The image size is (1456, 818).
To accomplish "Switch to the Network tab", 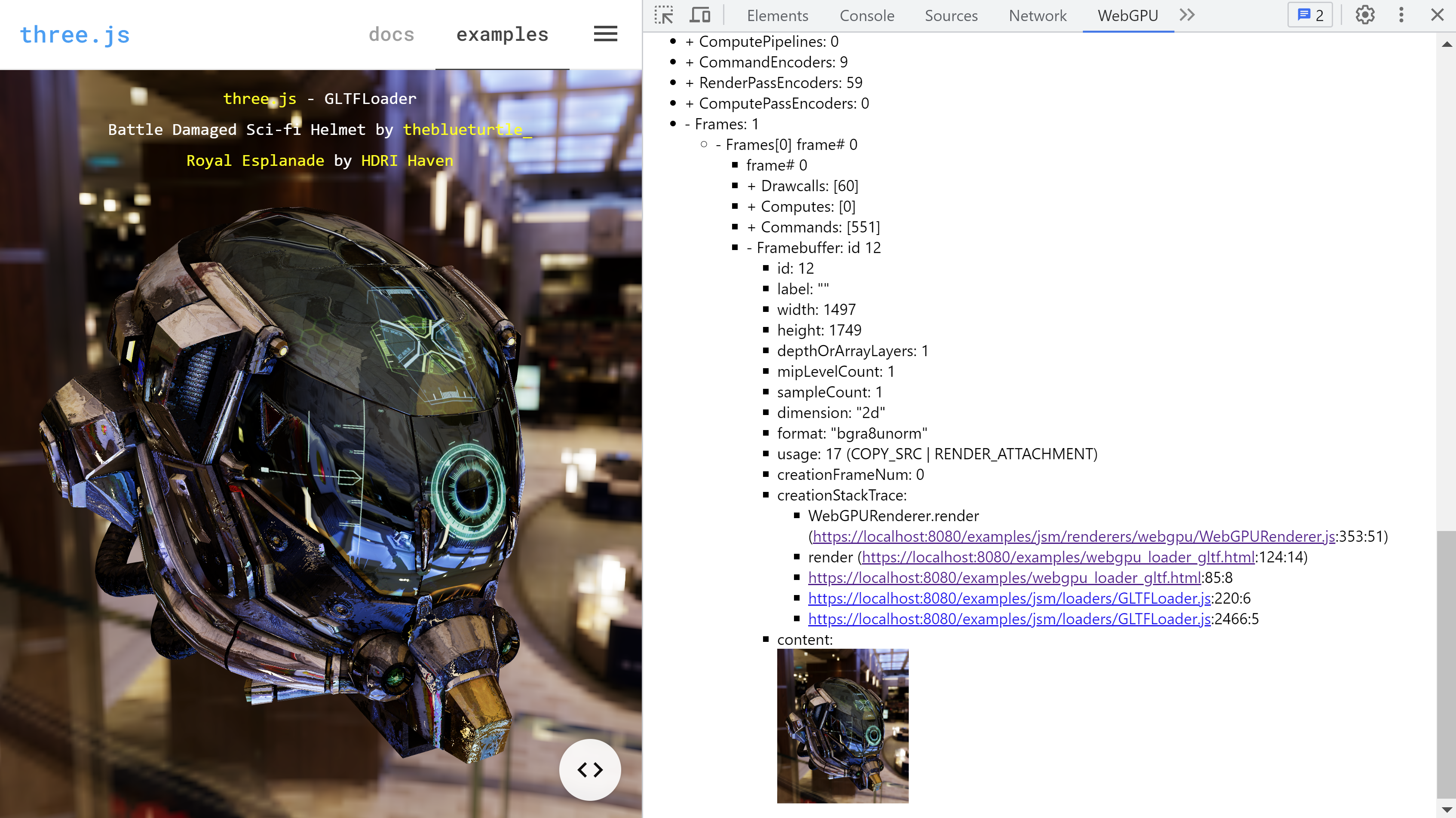I will (x=1037, y=15).
